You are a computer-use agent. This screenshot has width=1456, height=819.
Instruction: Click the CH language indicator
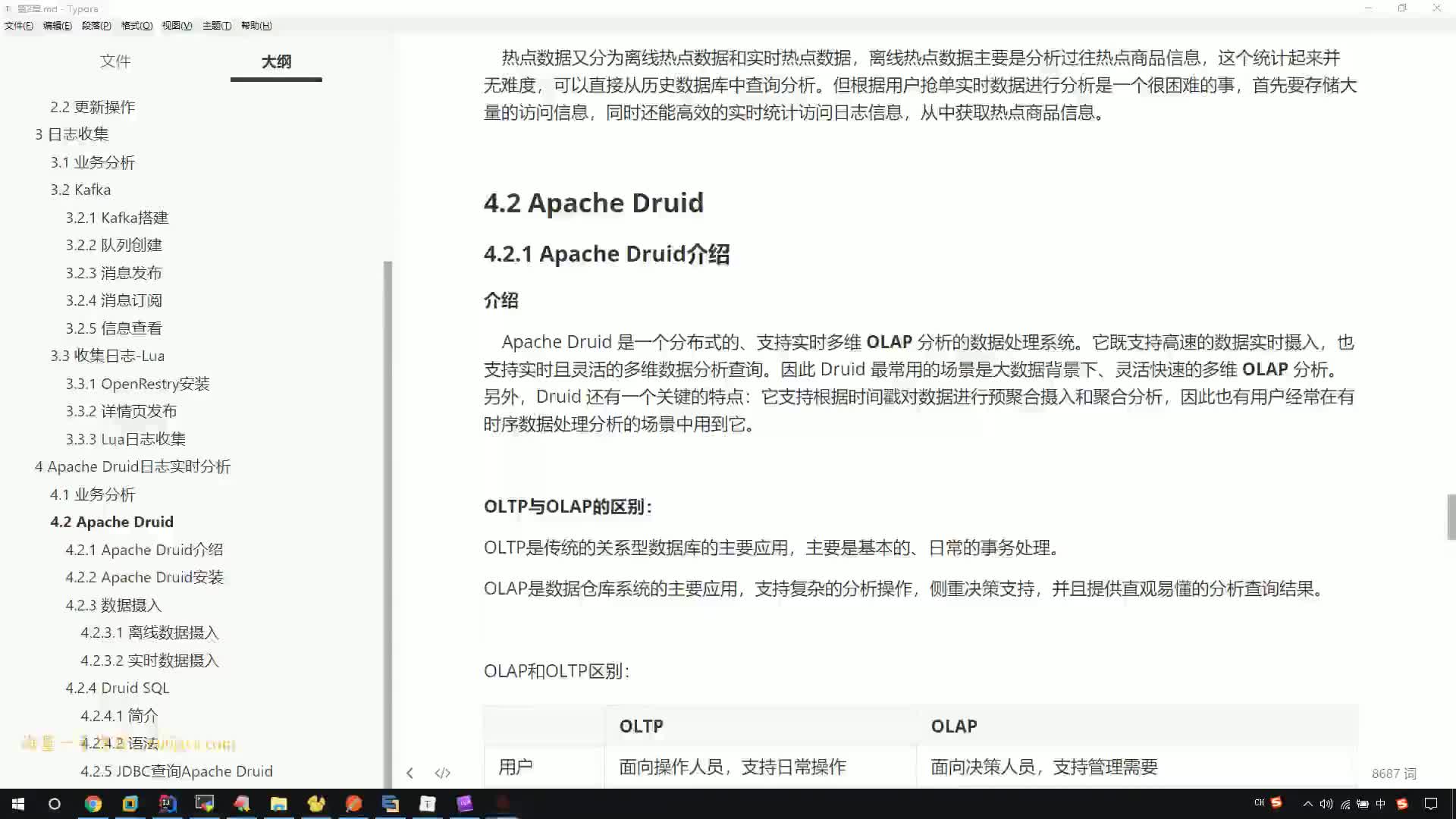[x=1259, y=802]
